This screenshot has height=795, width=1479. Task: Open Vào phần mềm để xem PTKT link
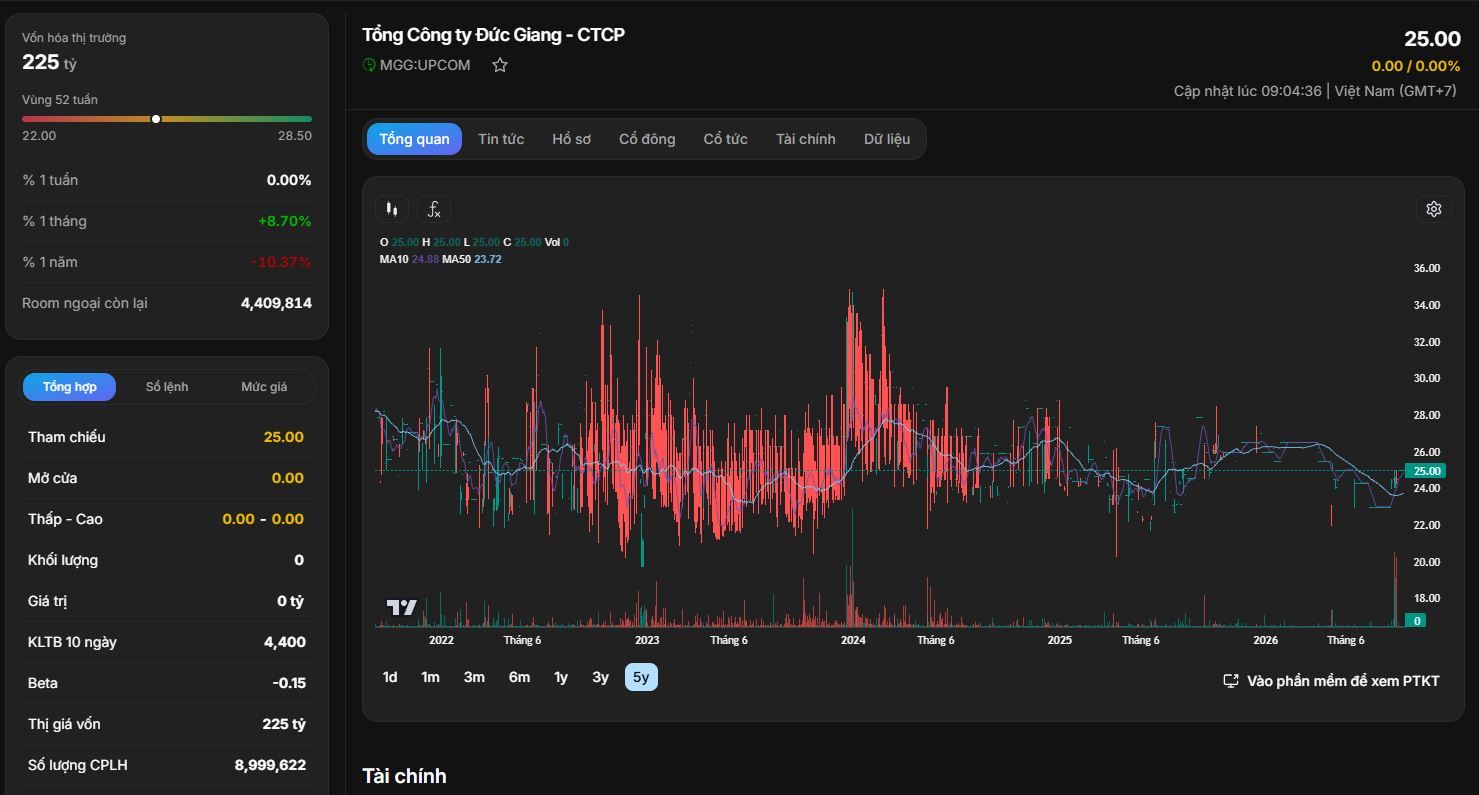[1332, 681]
